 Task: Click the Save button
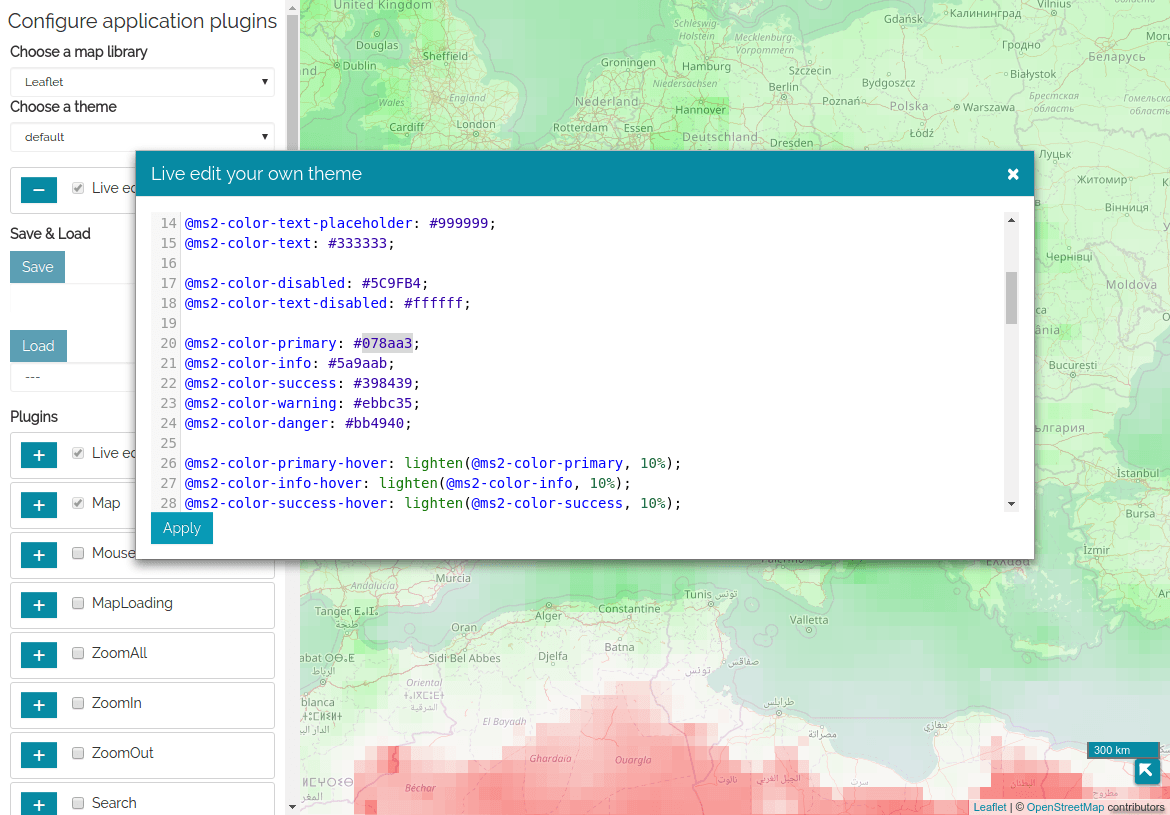point(38,267)
